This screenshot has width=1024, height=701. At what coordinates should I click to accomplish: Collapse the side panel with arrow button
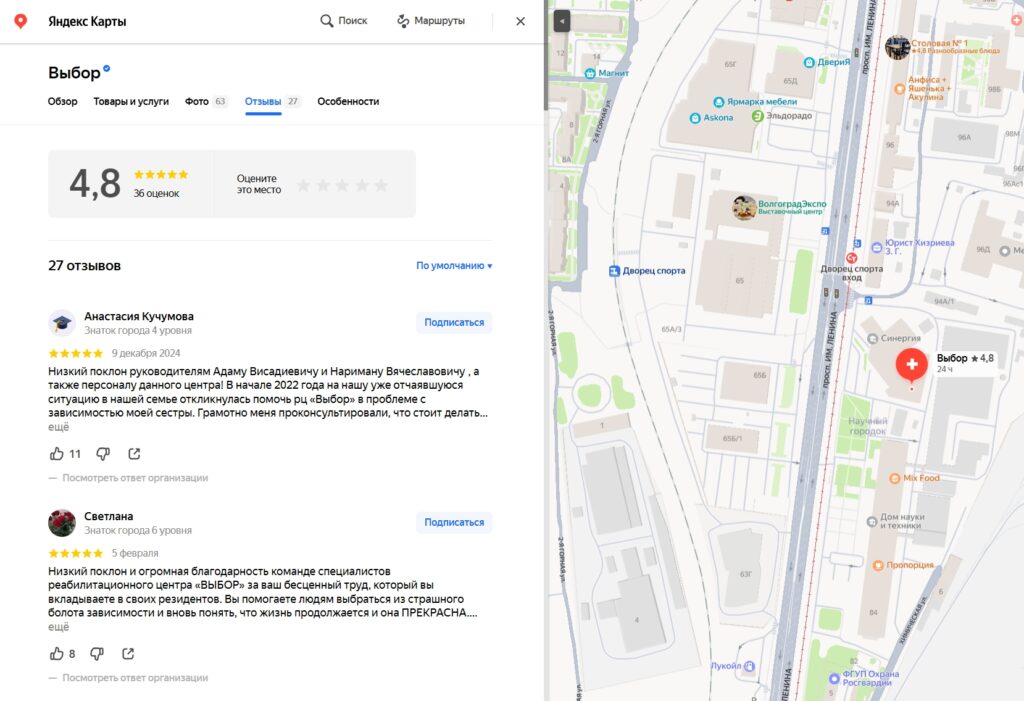562,21
